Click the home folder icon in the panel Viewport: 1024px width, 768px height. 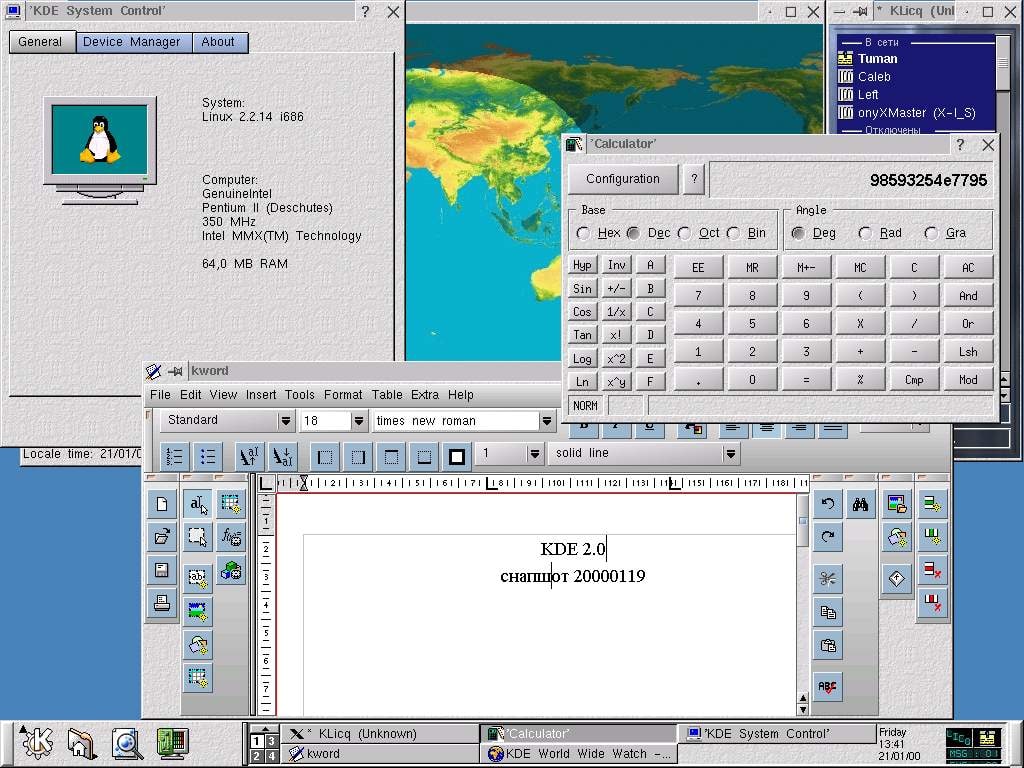point(81,744)
